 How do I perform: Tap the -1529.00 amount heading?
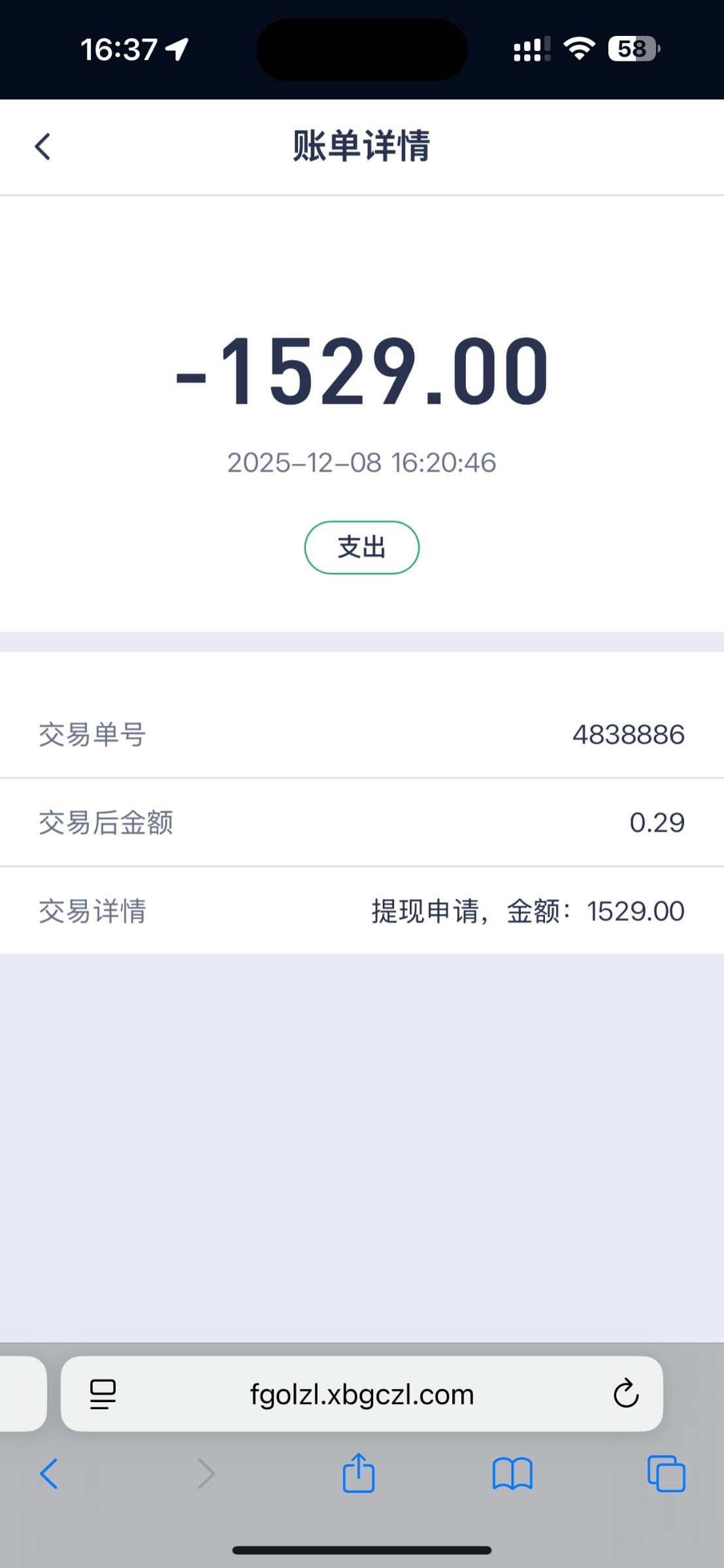click(361, 371)
